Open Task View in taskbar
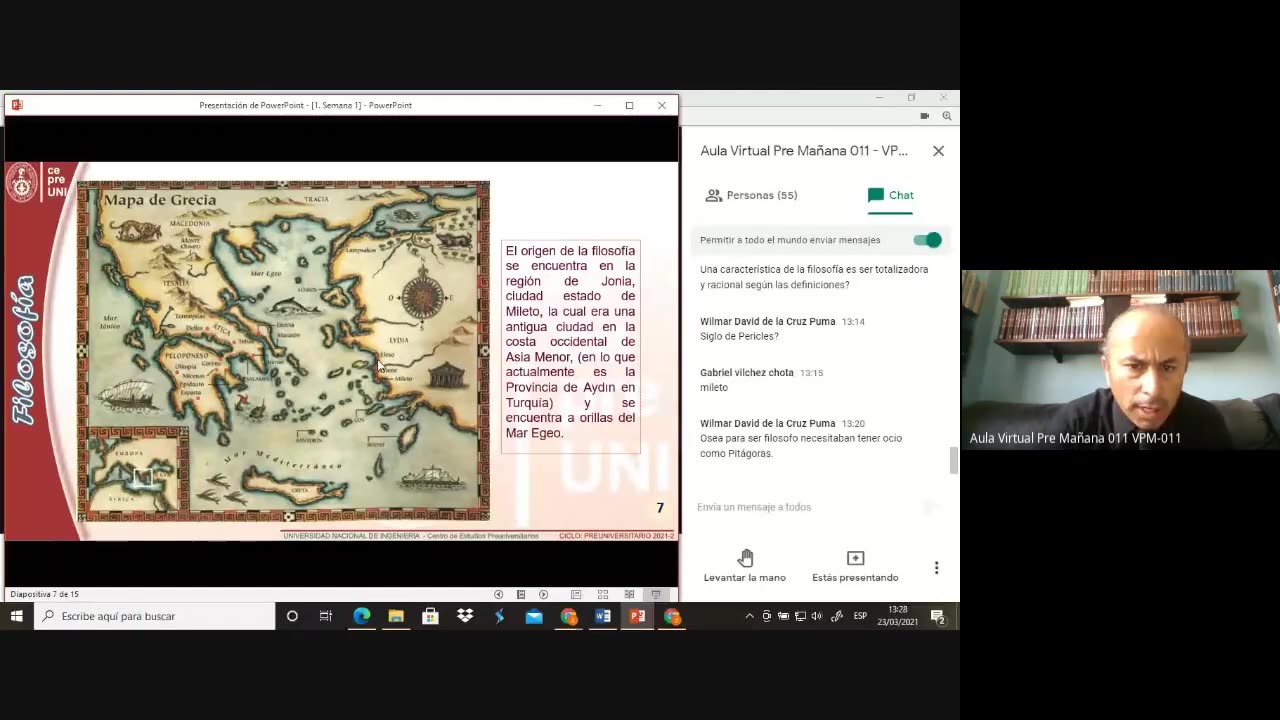This screenshot has width=1280, height=720. (x=326, y=616)
